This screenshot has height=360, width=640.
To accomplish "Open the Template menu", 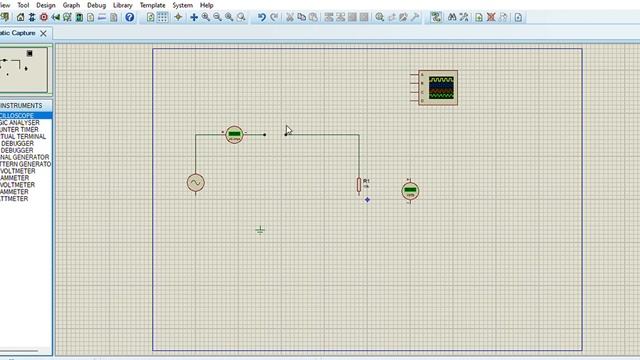I will pyautogui.click(x=152, y=5).
